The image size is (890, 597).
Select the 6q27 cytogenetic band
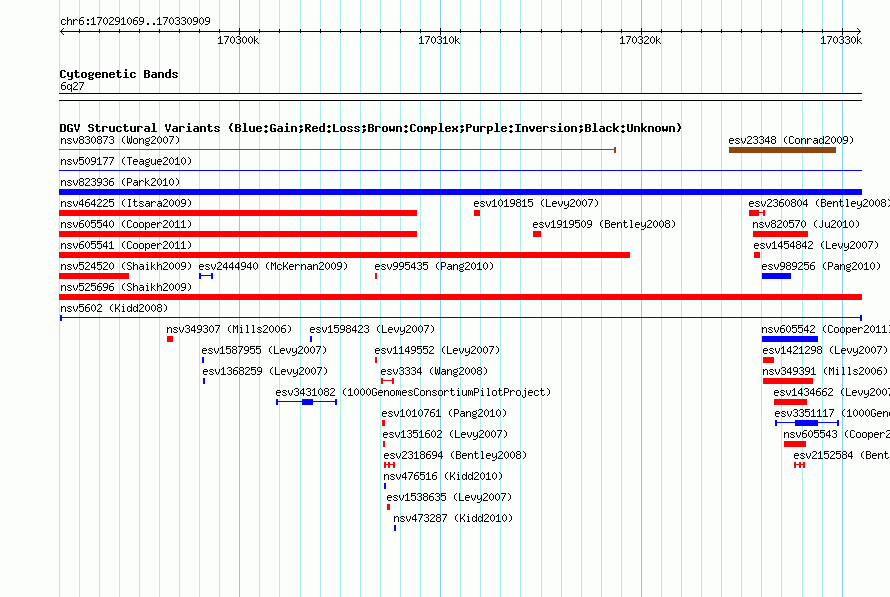point(460,96)
